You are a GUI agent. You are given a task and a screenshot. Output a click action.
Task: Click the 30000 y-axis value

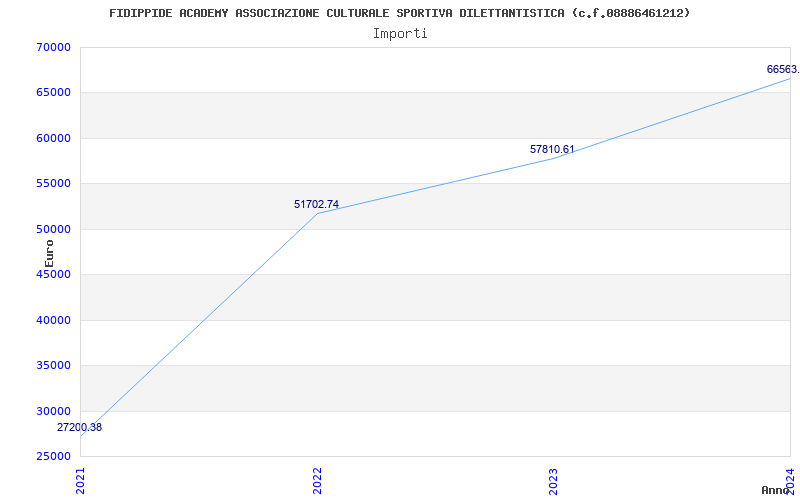[x=53, y=411]
